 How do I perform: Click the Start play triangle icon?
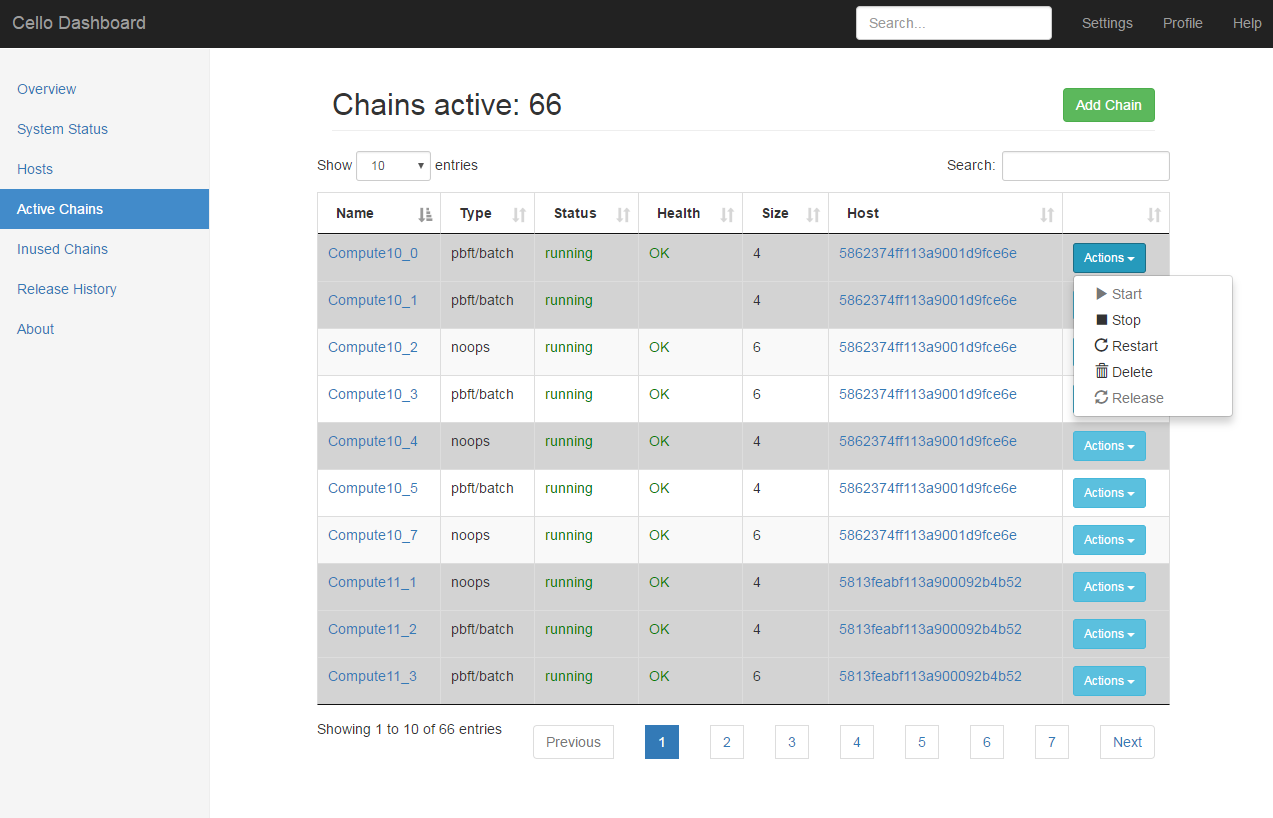(x=1102, y=294)
